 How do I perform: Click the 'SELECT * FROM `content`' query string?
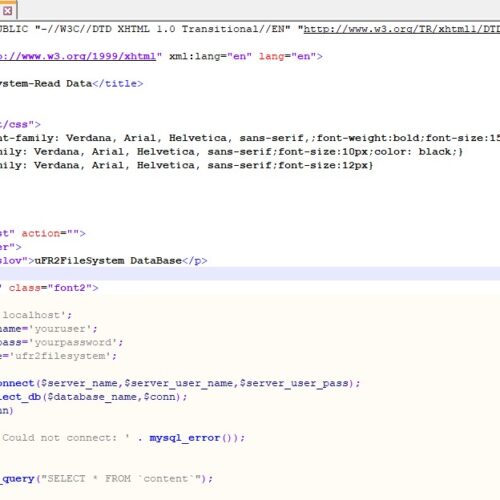(121, 479)
